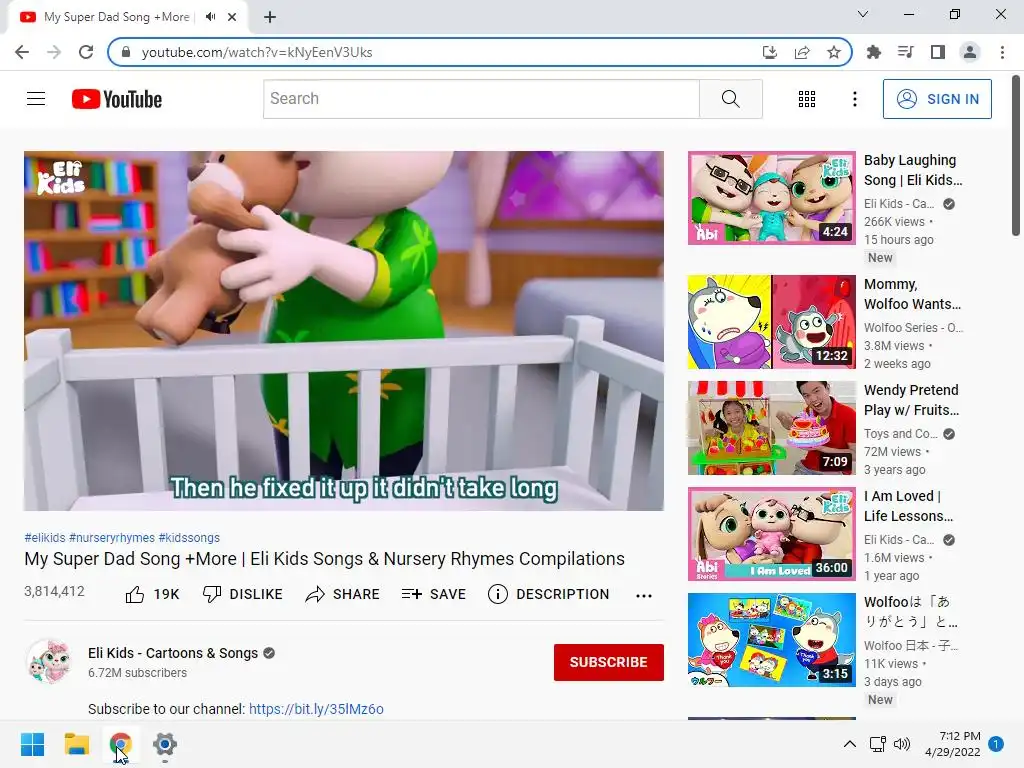
Task: Open SHARE options for the video
Action: click(342, 594)
